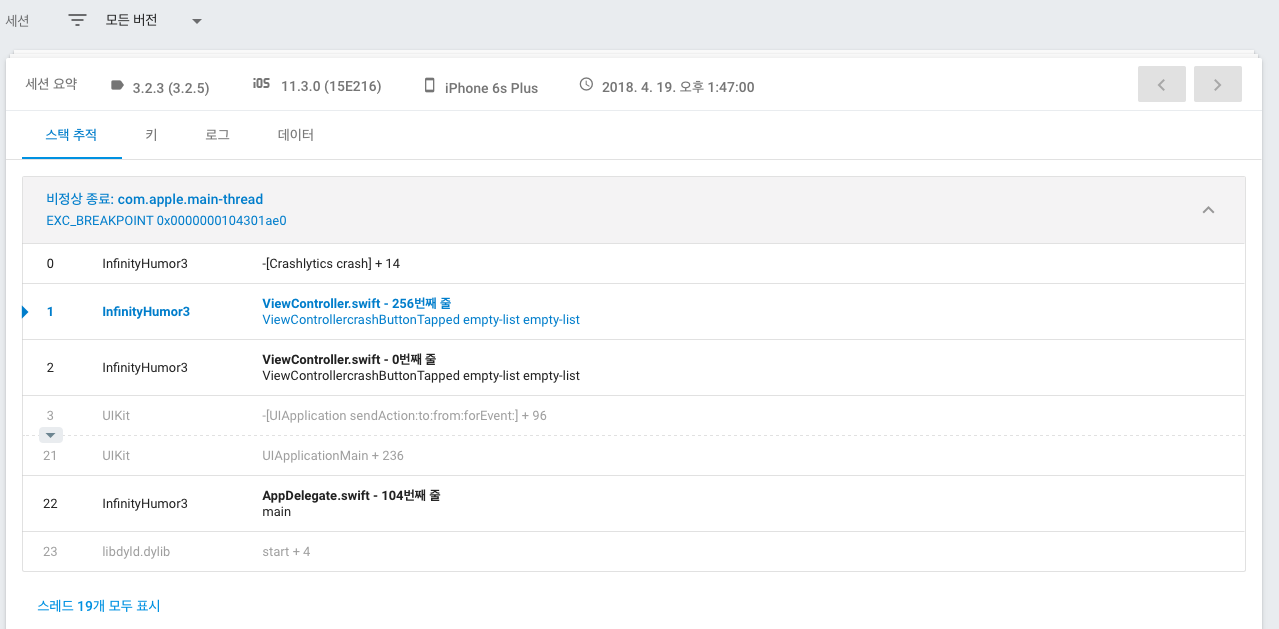This screenshot has height=629, width=1279.
Task: Click UIApplication sendAction frame row
Action: pos(634,416)
